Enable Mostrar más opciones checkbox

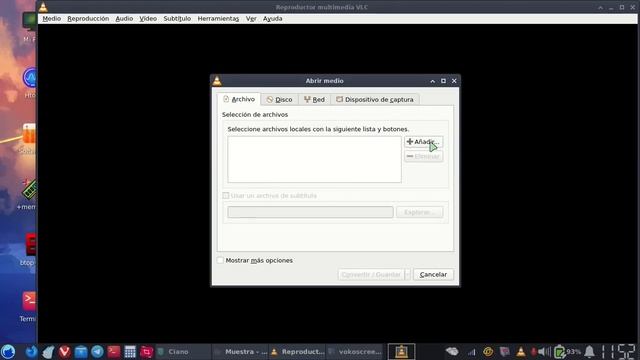click(x=220, y=260)
